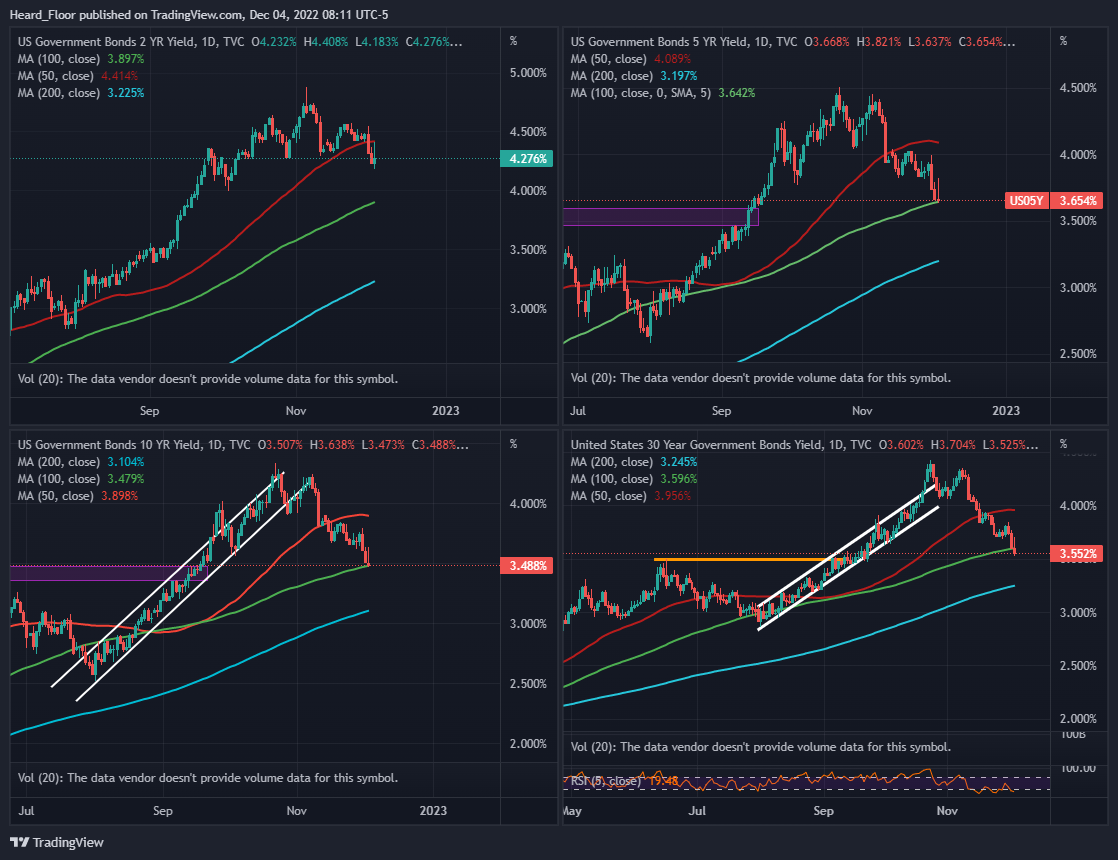Click the Sep time label in 2 YR chart
This screenshot has width=1118, height=860.
pyautogui.click(x=150, y=411)
